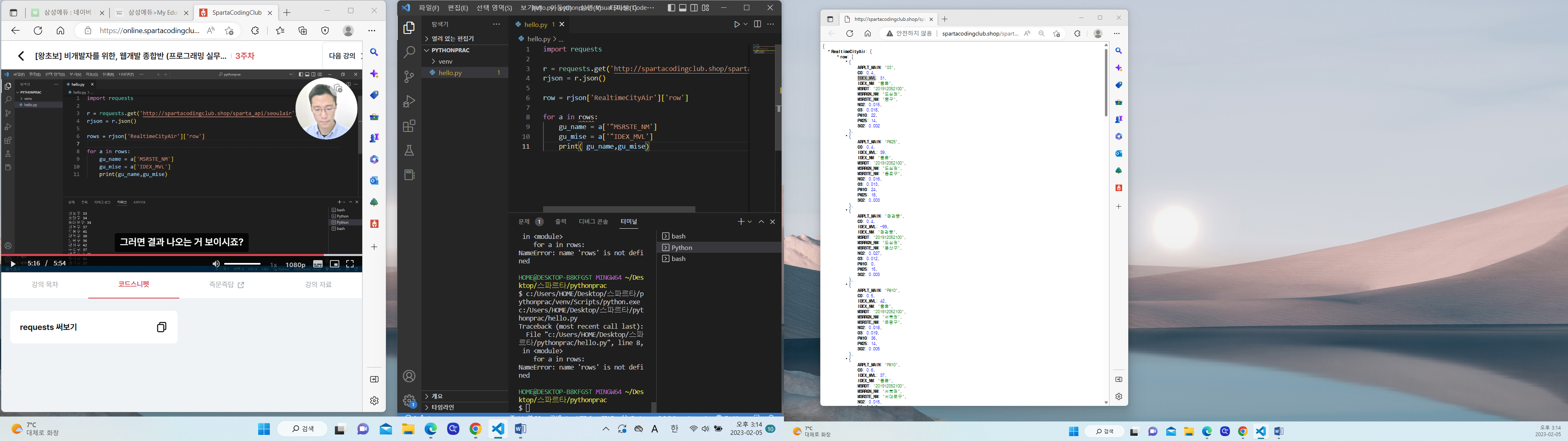The height and width of the screenshot is (441, 1568).
Task: Create a new terminal with the plus icon
Action: coord(741,222)
